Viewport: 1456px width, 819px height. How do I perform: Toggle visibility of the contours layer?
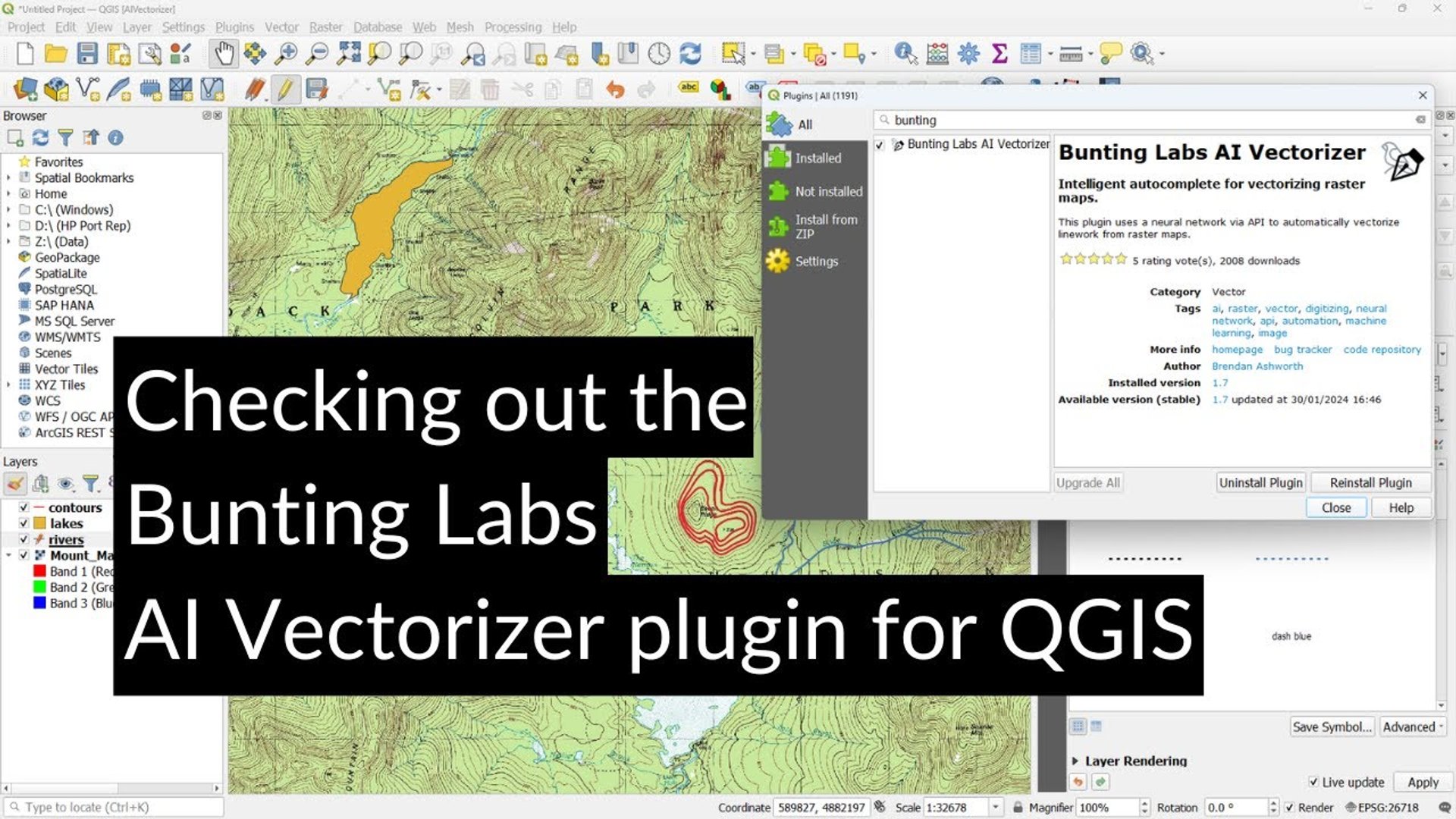tap(24, 507)
